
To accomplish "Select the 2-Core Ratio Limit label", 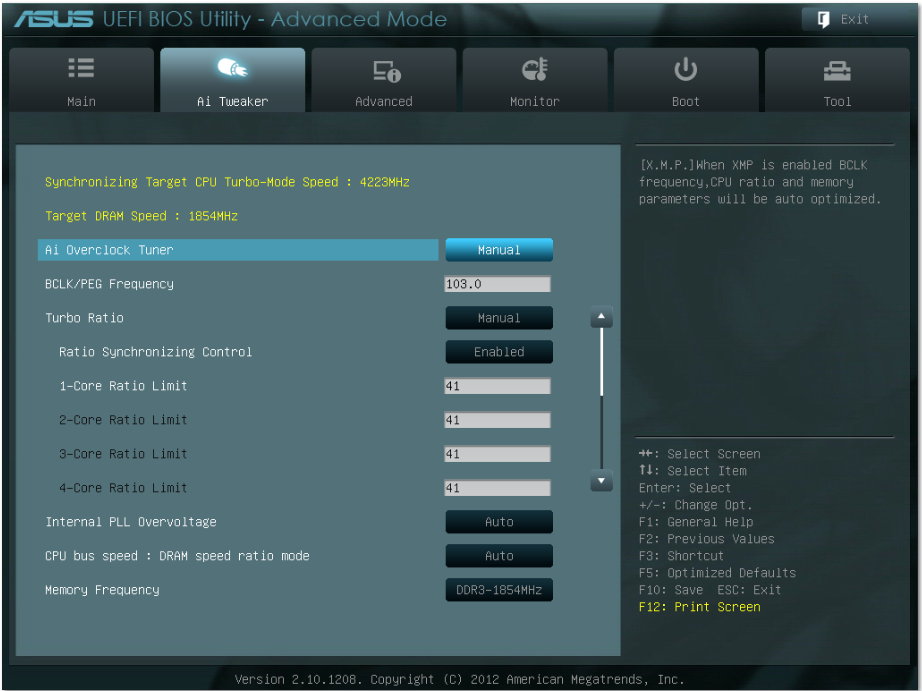I will 123,420.
